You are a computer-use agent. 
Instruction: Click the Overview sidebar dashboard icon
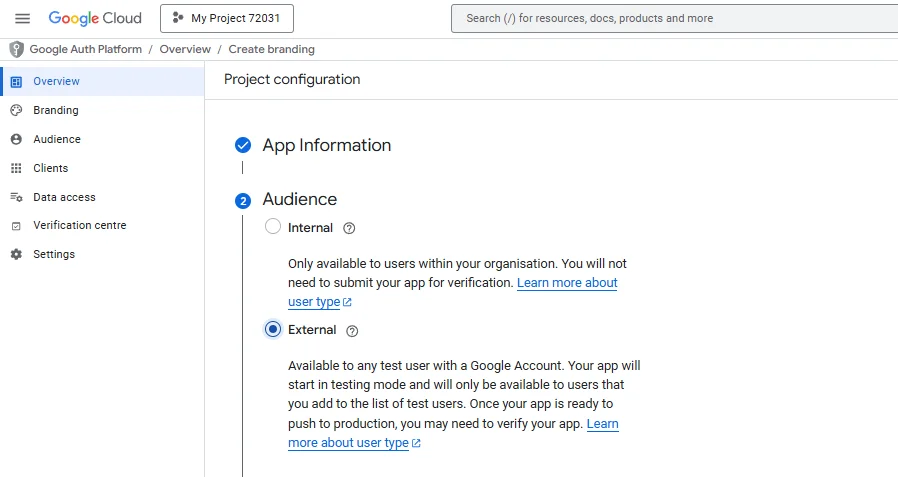coord(16,82)
